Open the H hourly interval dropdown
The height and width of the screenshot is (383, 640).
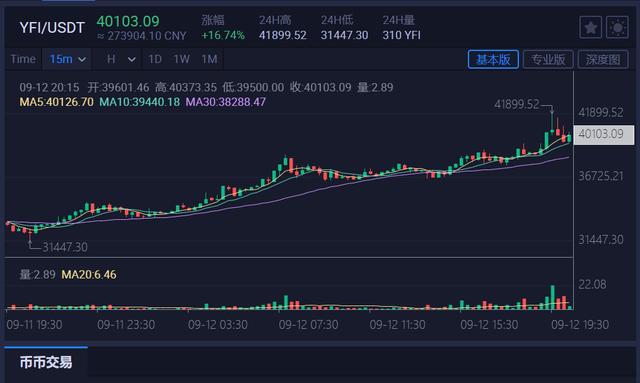click(111, 59)
